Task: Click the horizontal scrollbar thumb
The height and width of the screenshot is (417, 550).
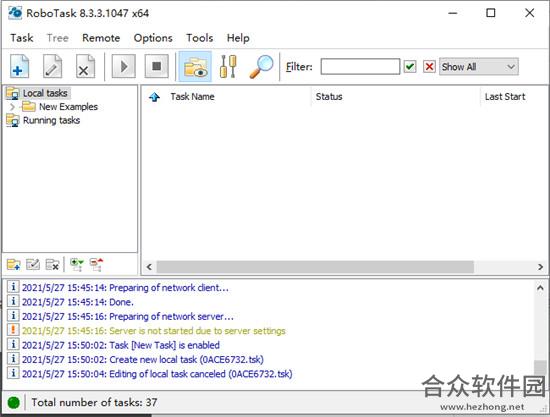Action: point(315,267)
